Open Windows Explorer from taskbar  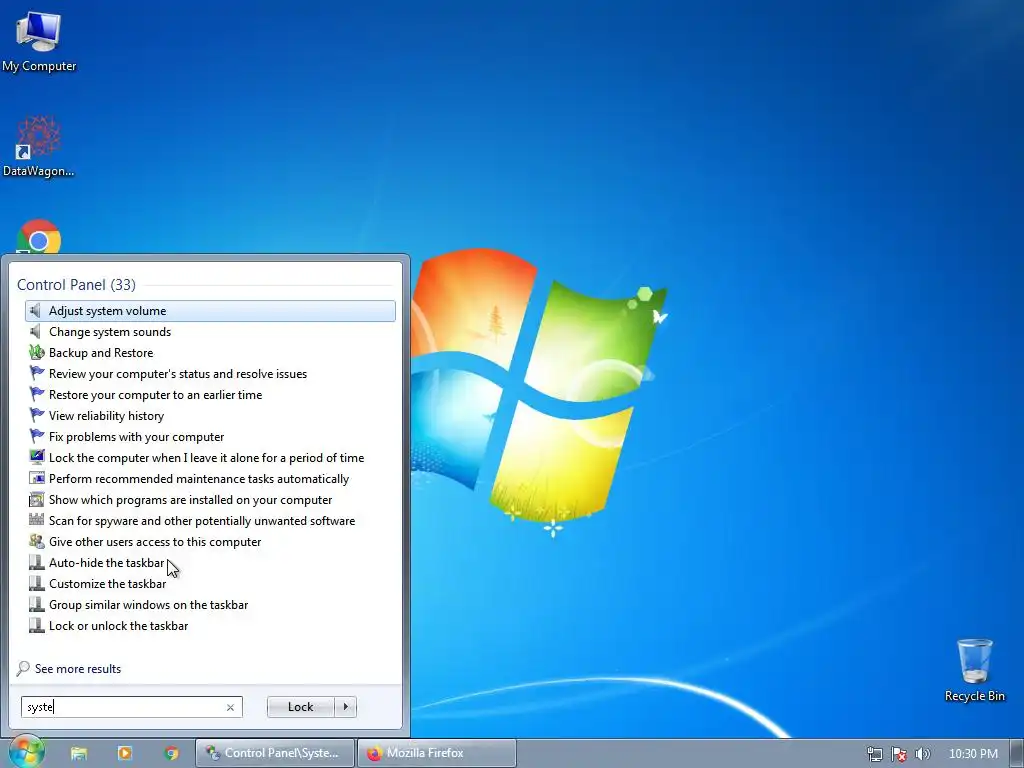pos(79,753)
